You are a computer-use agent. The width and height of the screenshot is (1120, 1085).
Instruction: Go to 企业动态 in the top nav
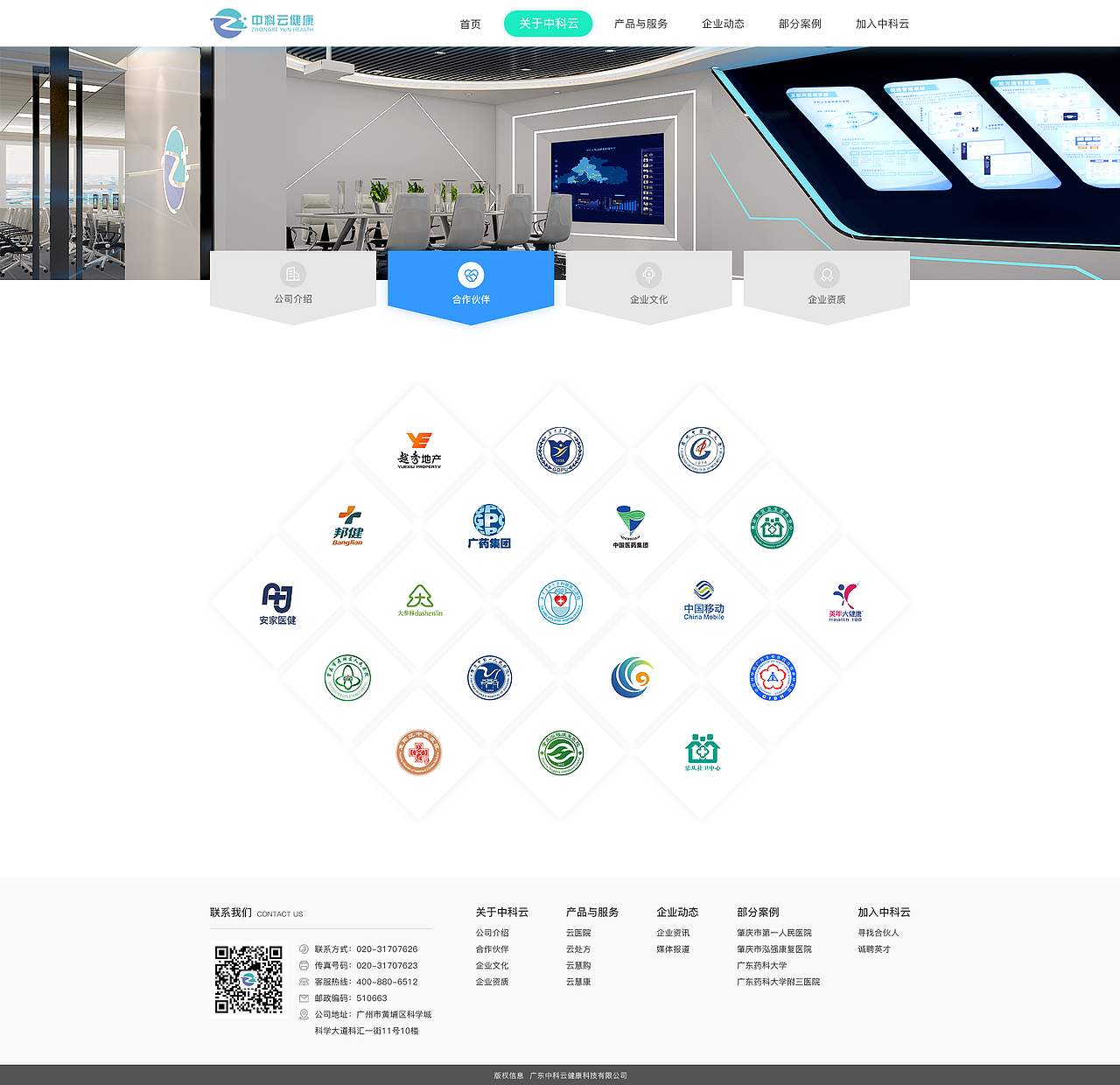(x=723, y=24)
